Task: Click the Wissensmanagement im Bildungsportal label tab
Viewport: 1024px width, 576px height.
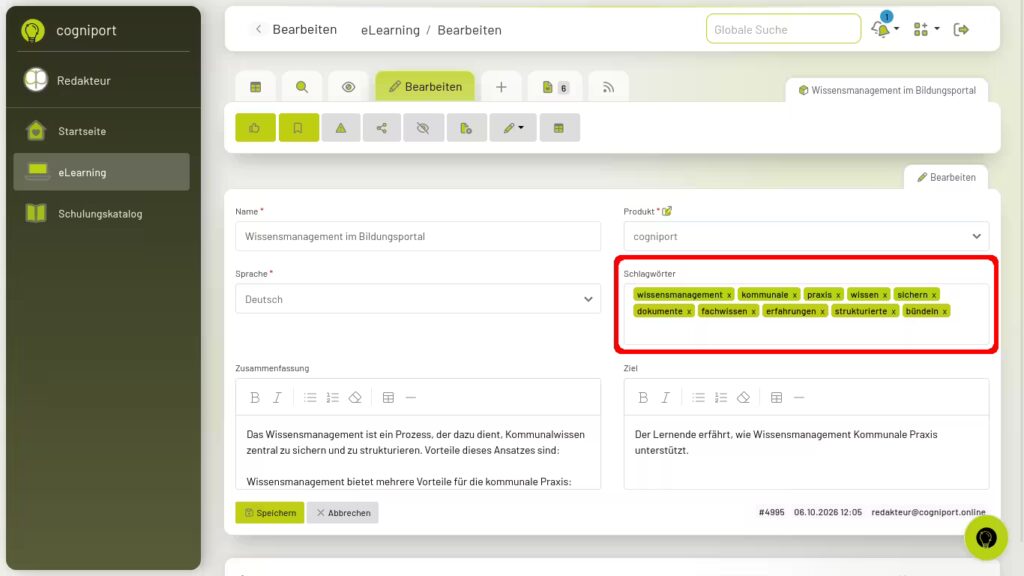Action: (x=887, y=90)
